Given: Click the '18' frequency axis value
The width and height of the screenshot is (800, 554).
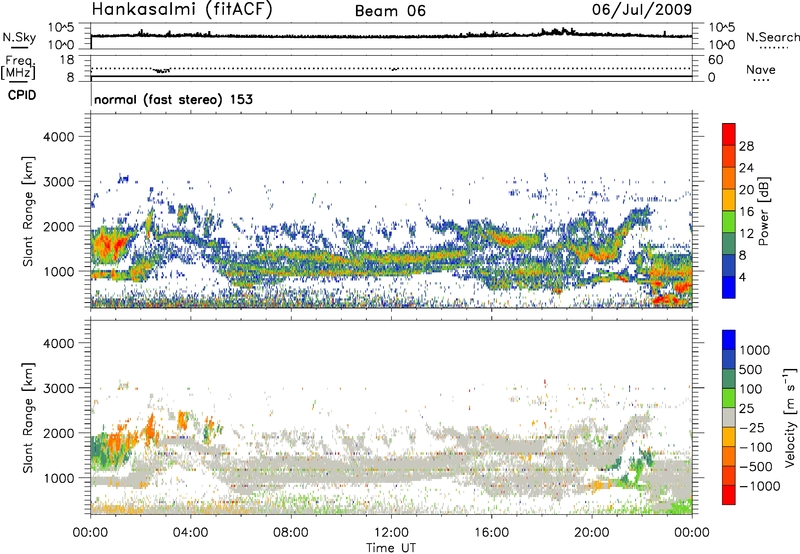Looking at the screenshot, I should click(x=67, y=60).
